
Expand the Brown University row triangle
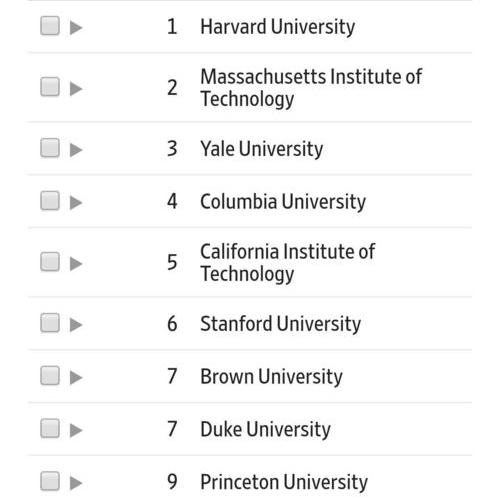[76, 378]
